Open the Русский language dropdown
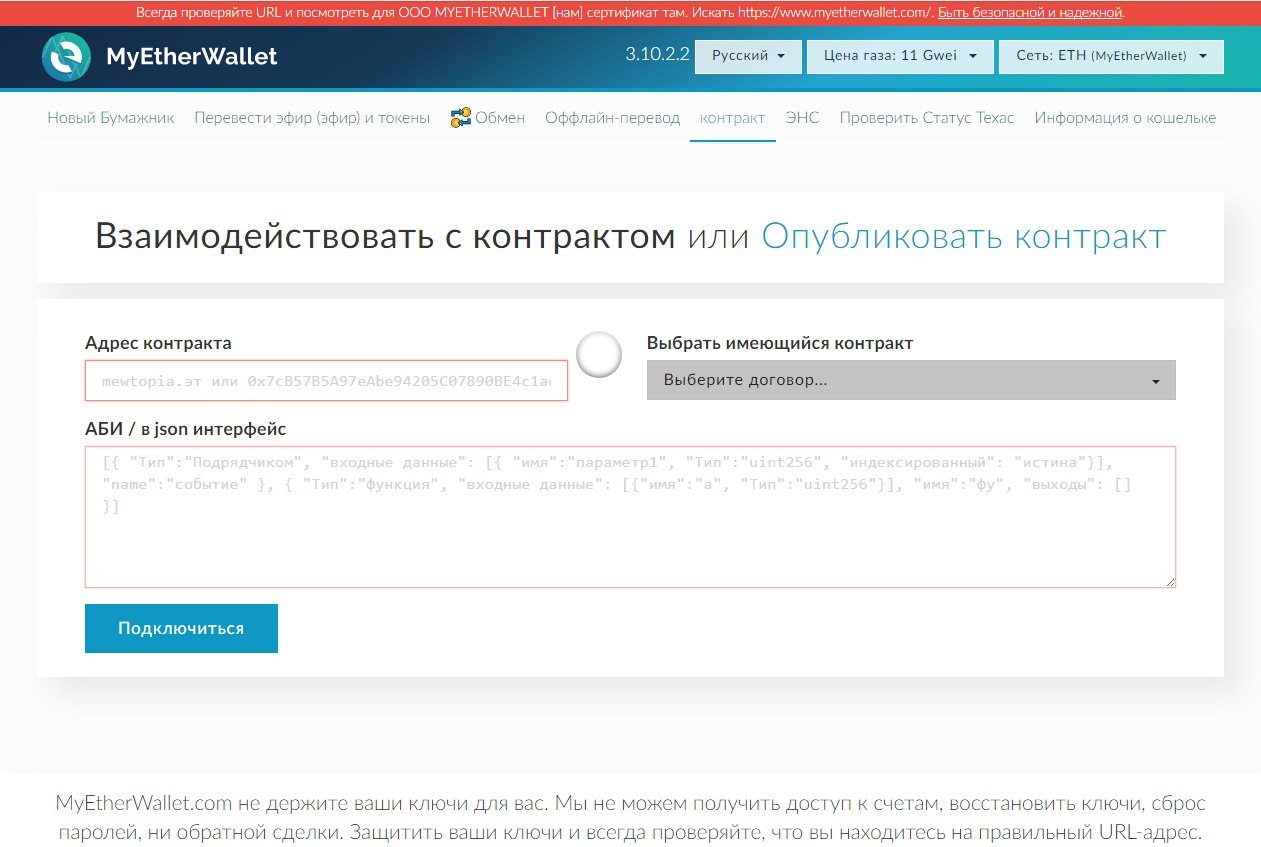The image size is (1261, 847). (x=749, y=56)
